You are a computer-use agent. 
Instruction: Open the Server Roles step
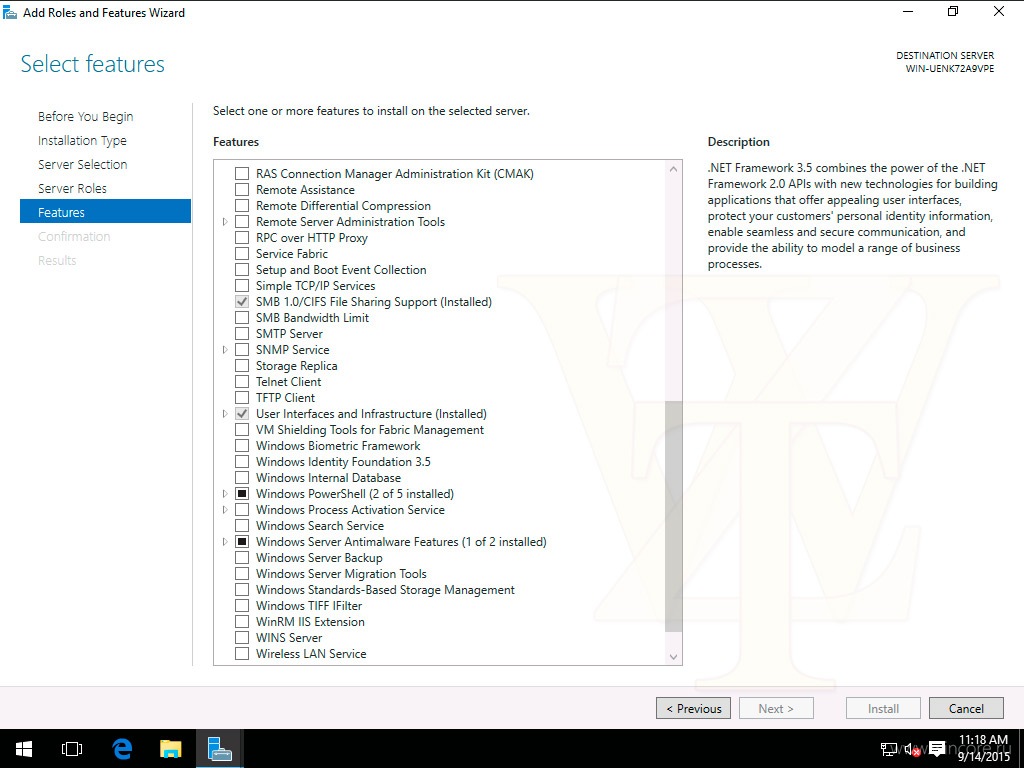click(72, 189)
